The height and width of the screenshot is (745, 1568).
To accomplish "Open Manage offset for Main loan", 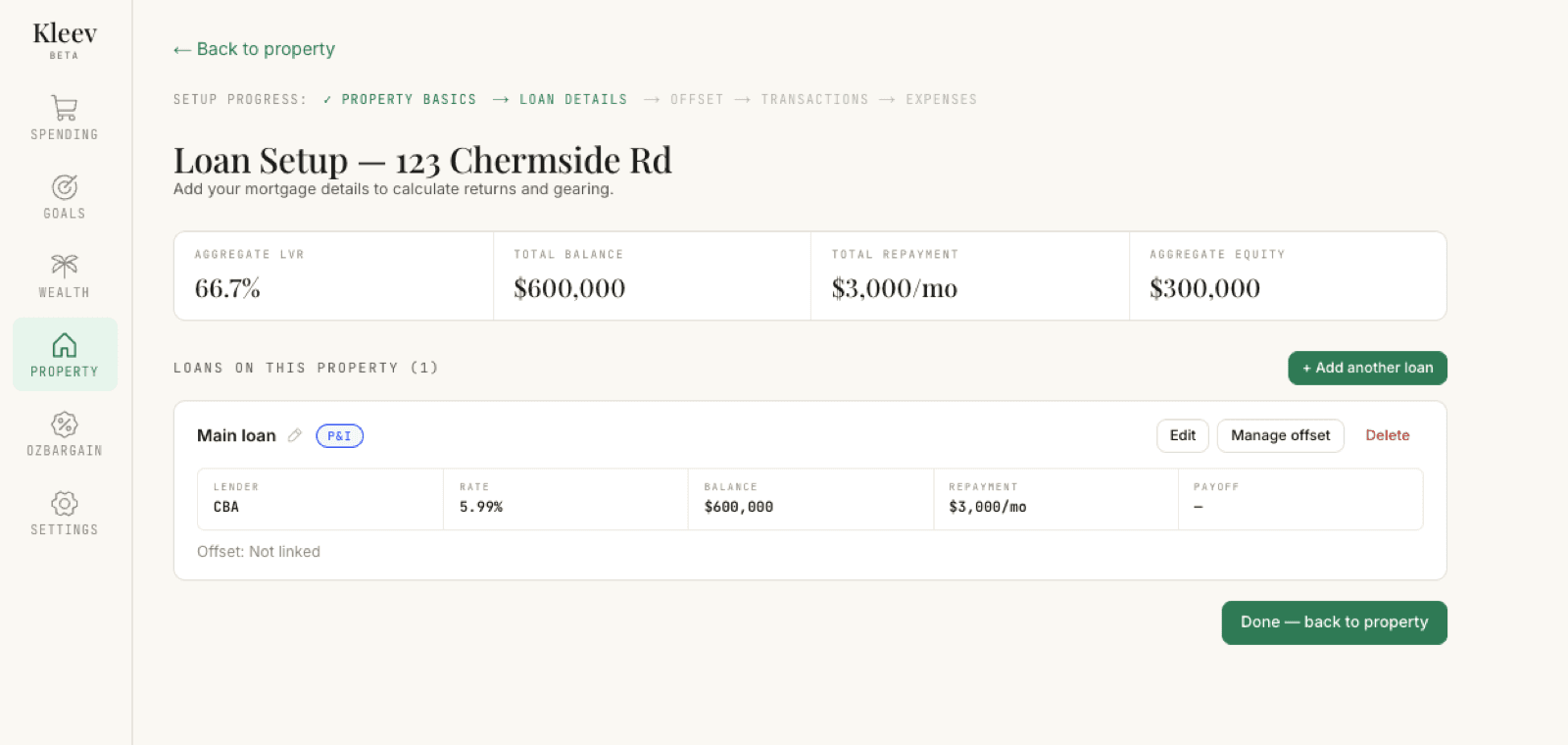I will coord(1281,435).
